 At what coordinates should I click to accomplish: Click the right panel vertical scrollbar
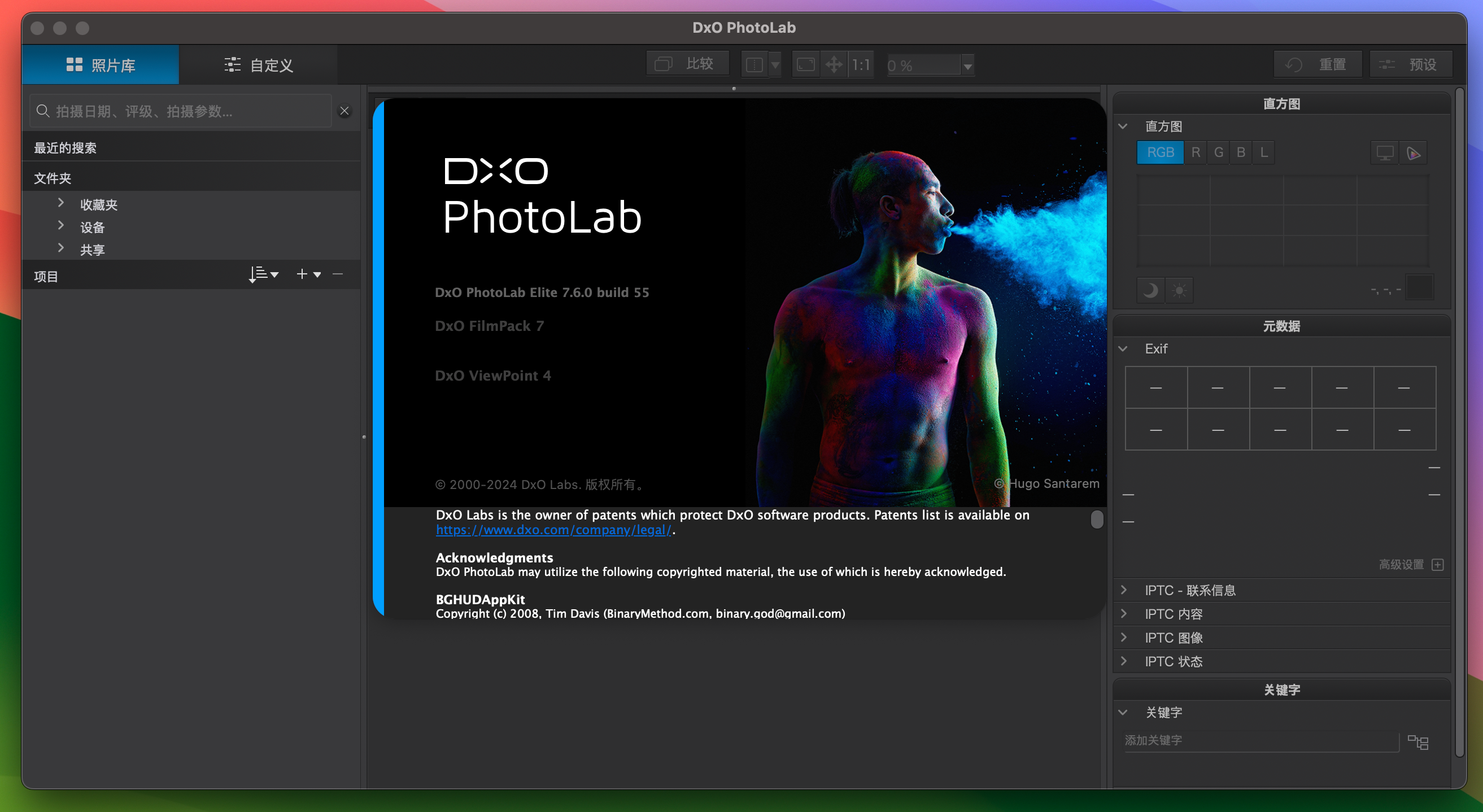(1459, 422)
